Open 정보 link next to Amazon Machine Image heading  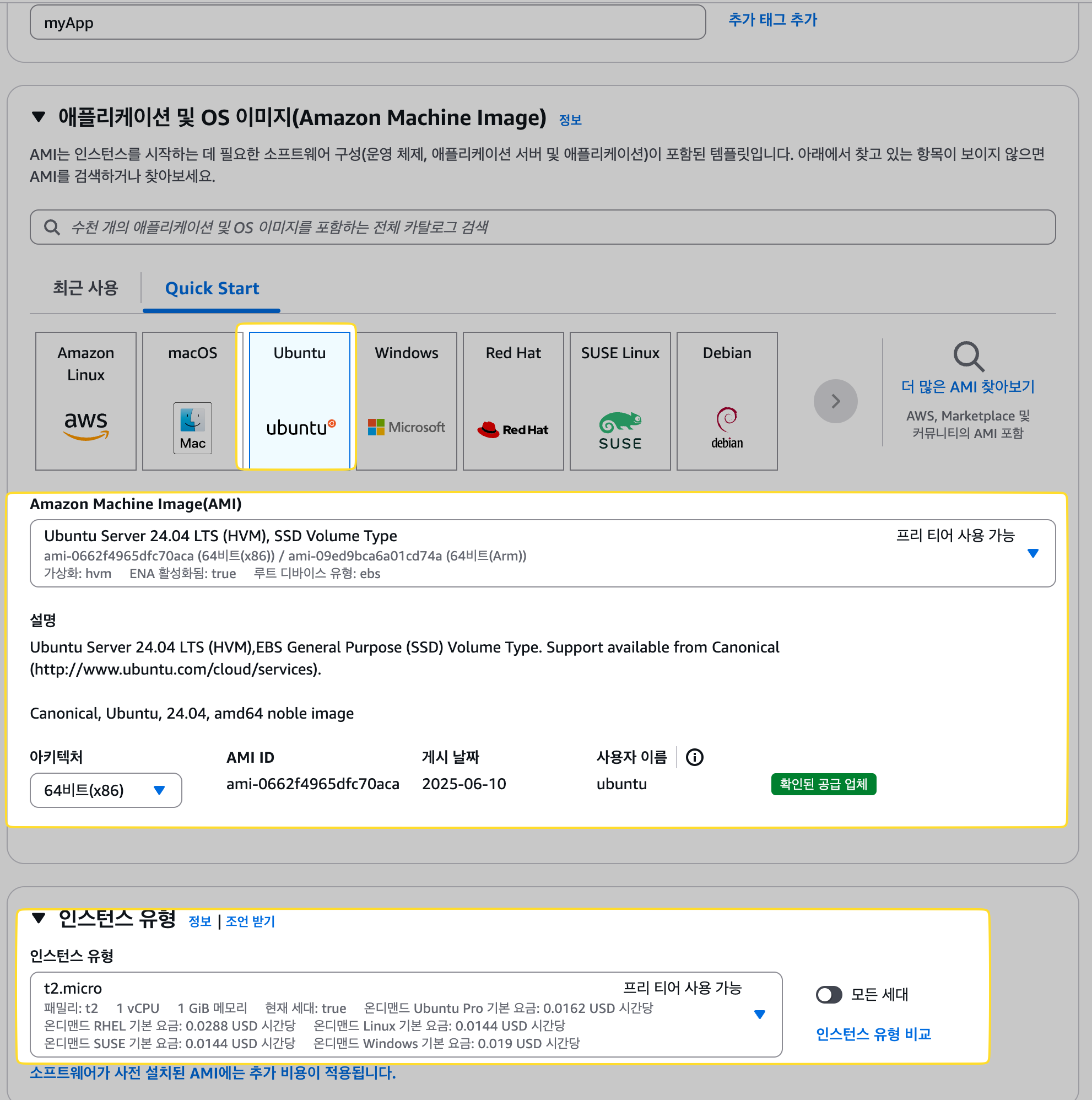(570, 120)
